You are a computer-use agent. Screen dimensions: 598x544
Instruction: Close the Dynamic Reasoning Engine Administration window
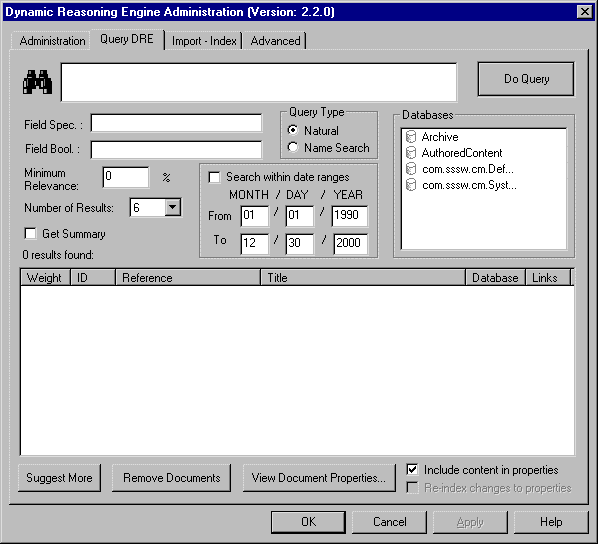coord(584,12)
